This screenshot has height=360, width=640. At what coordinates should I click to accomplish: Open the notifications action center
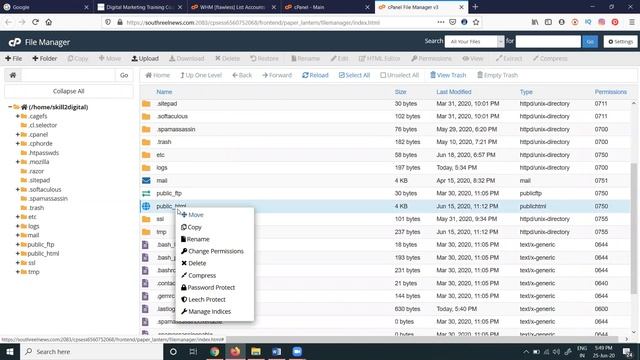[627, 351]
